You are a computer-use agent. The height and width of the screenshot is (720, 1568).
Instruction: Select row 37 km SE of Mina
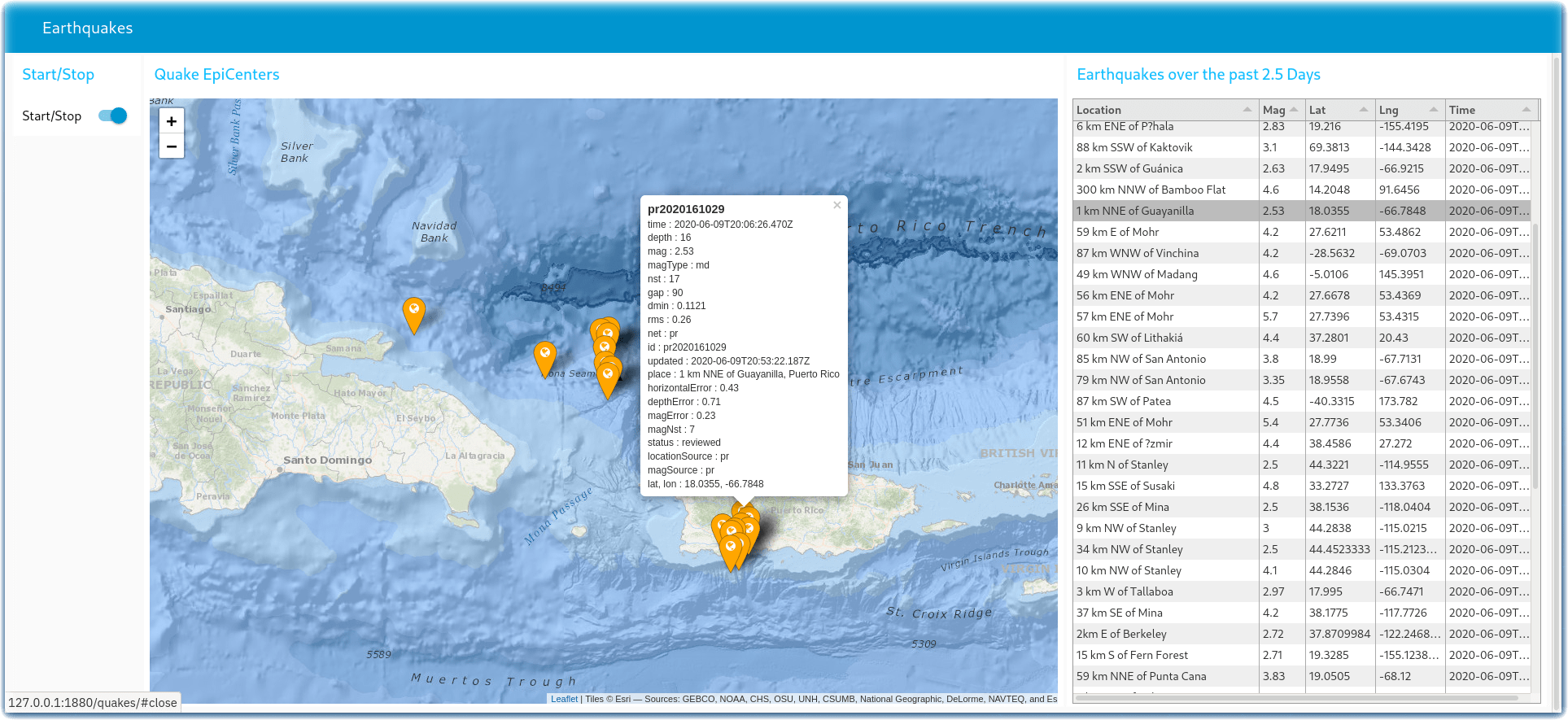click(x=1302, y=613)
